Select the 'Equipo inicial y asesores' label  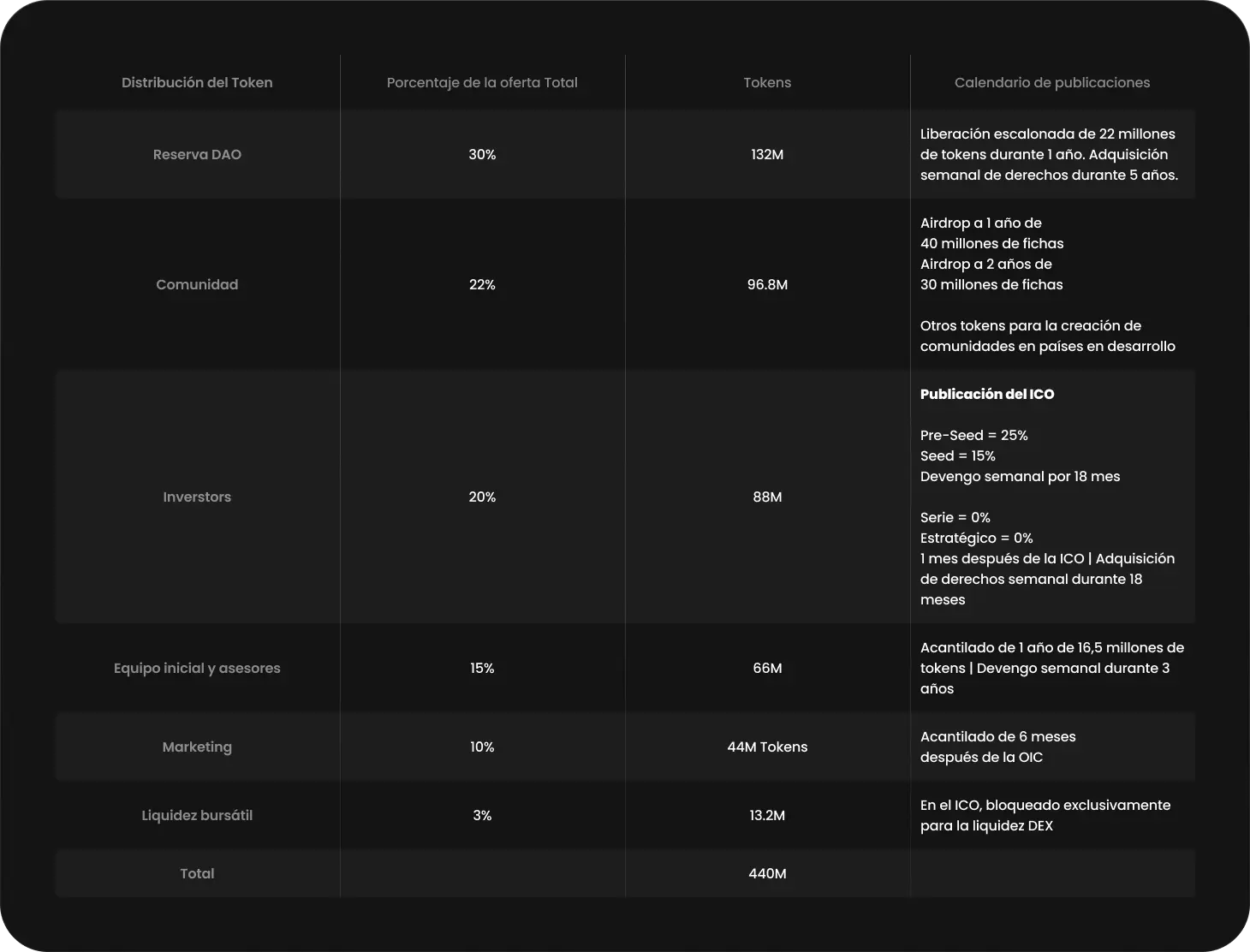pyautogui.click(x=197, y=669)
